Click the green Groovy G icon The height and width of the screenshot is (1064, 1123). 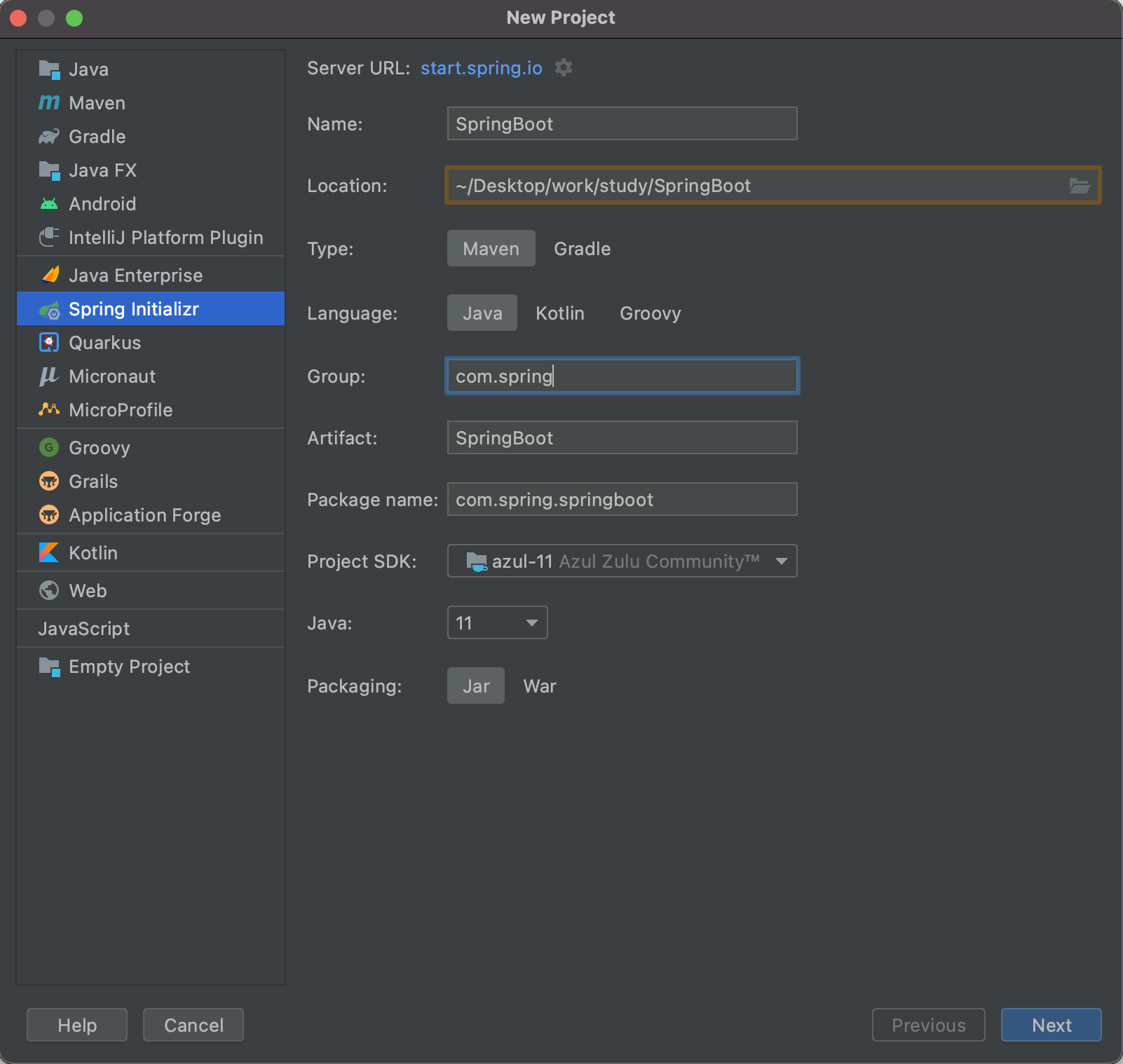[x=49, y=447]
